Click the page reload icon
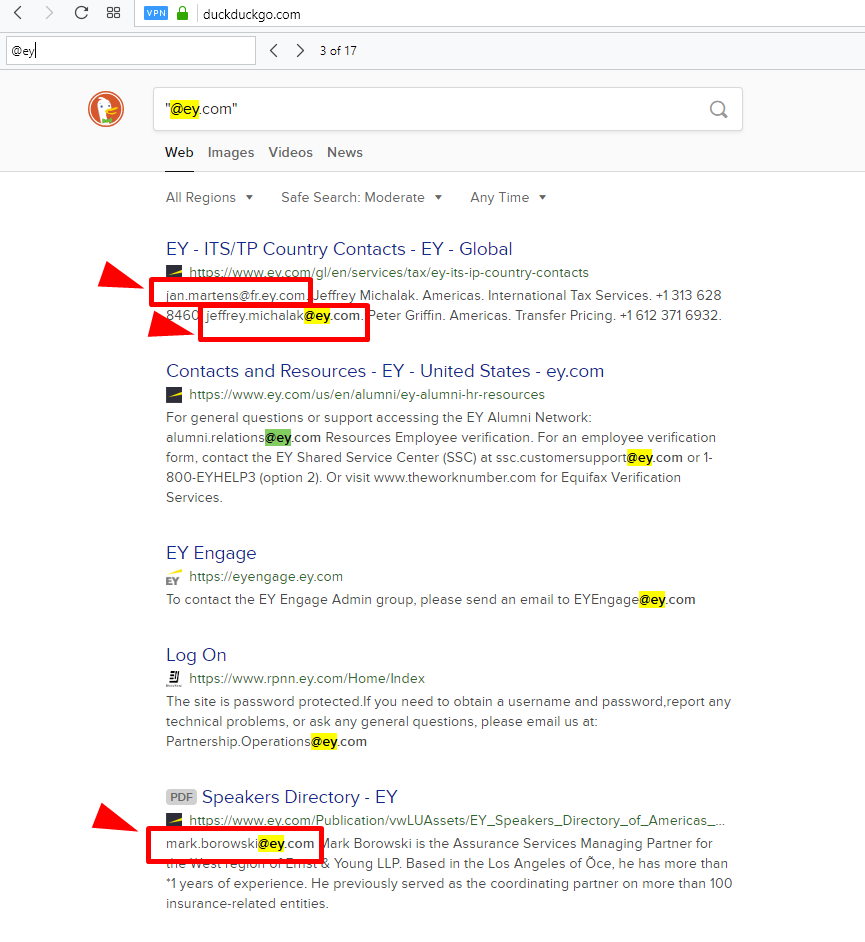The width and height of the screenshot is (865, 942). 80,14
